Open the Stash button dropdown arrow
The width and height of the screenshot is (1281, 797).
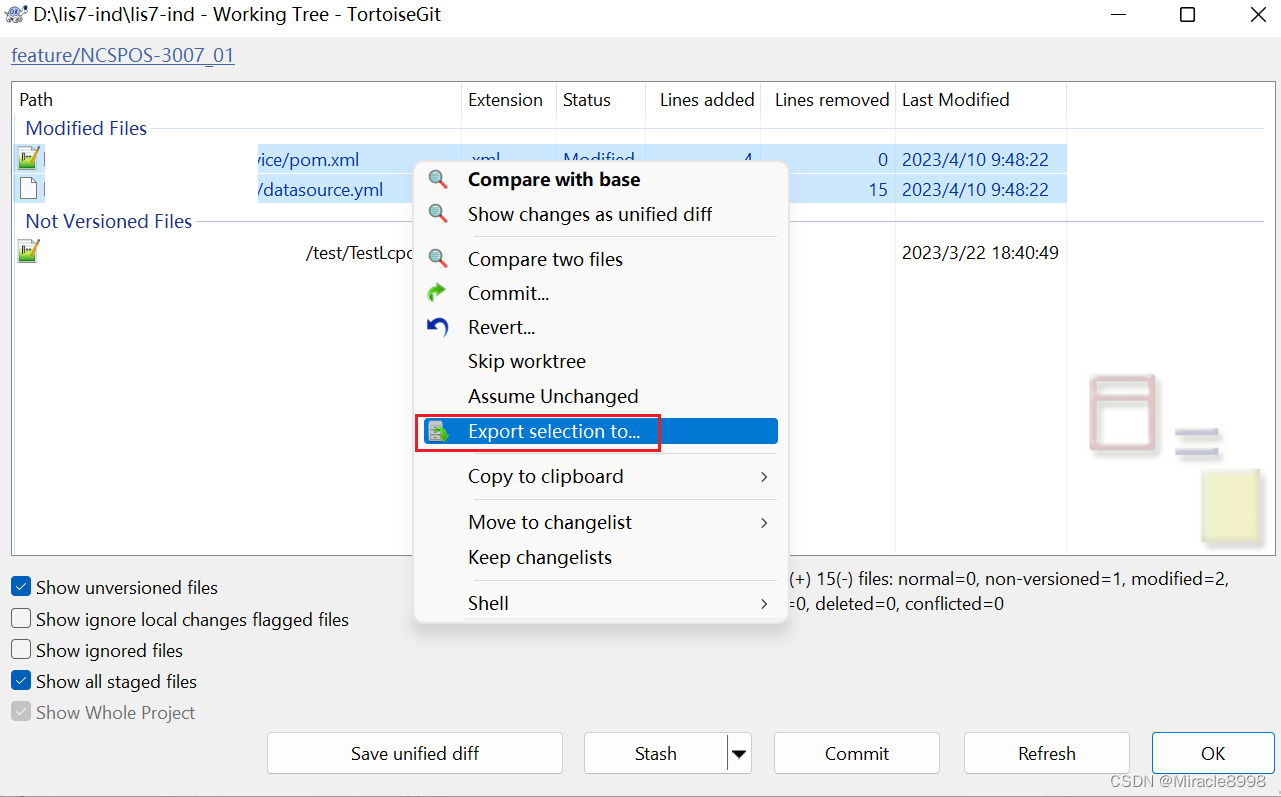[739, 753]
